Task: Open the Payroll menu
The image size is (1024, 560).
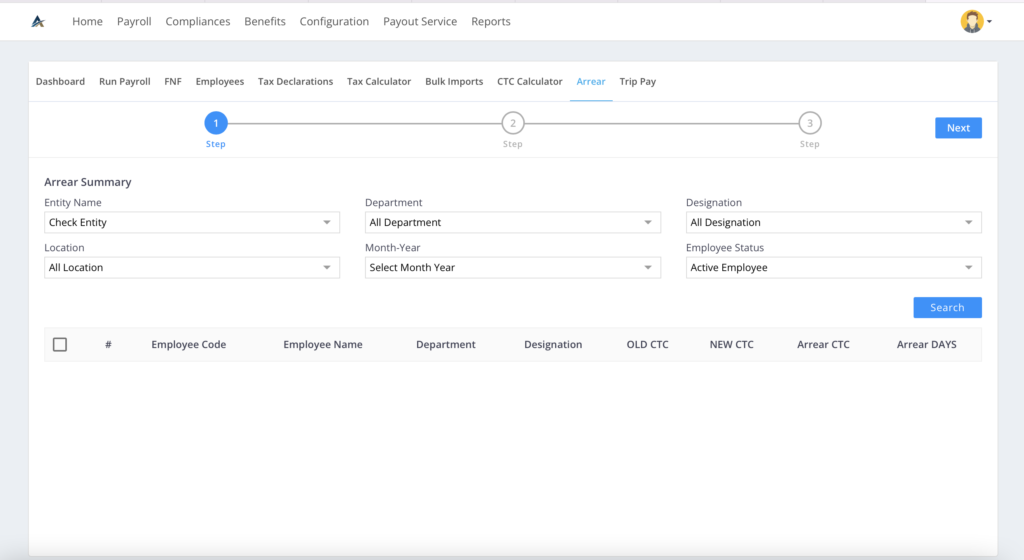Action: point(134,22)
